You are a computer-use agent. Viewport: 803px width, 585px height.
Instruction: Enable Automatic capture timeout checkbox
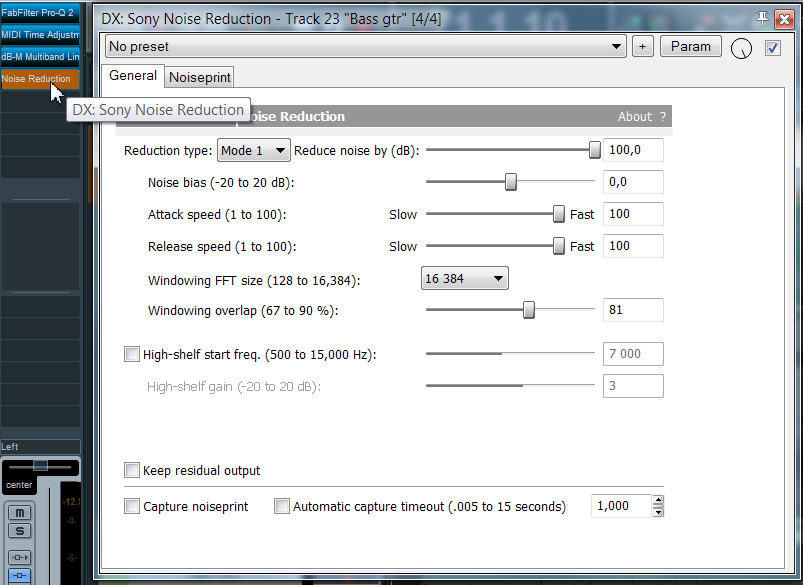click(282, 506)
